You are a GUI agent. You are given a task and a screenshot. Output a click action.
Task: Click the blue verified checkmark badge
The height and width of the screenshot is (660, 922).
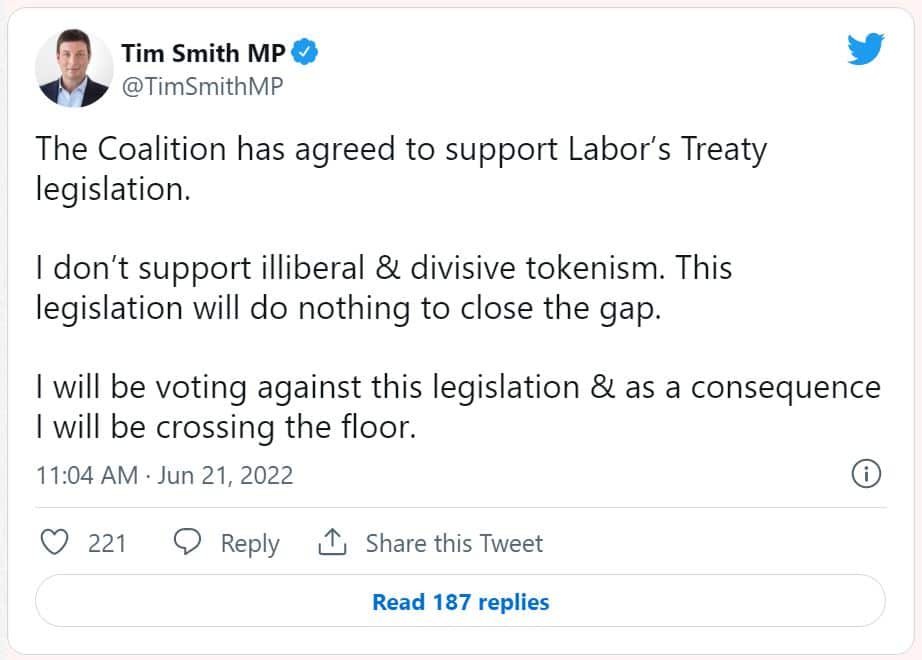[303, 49]
